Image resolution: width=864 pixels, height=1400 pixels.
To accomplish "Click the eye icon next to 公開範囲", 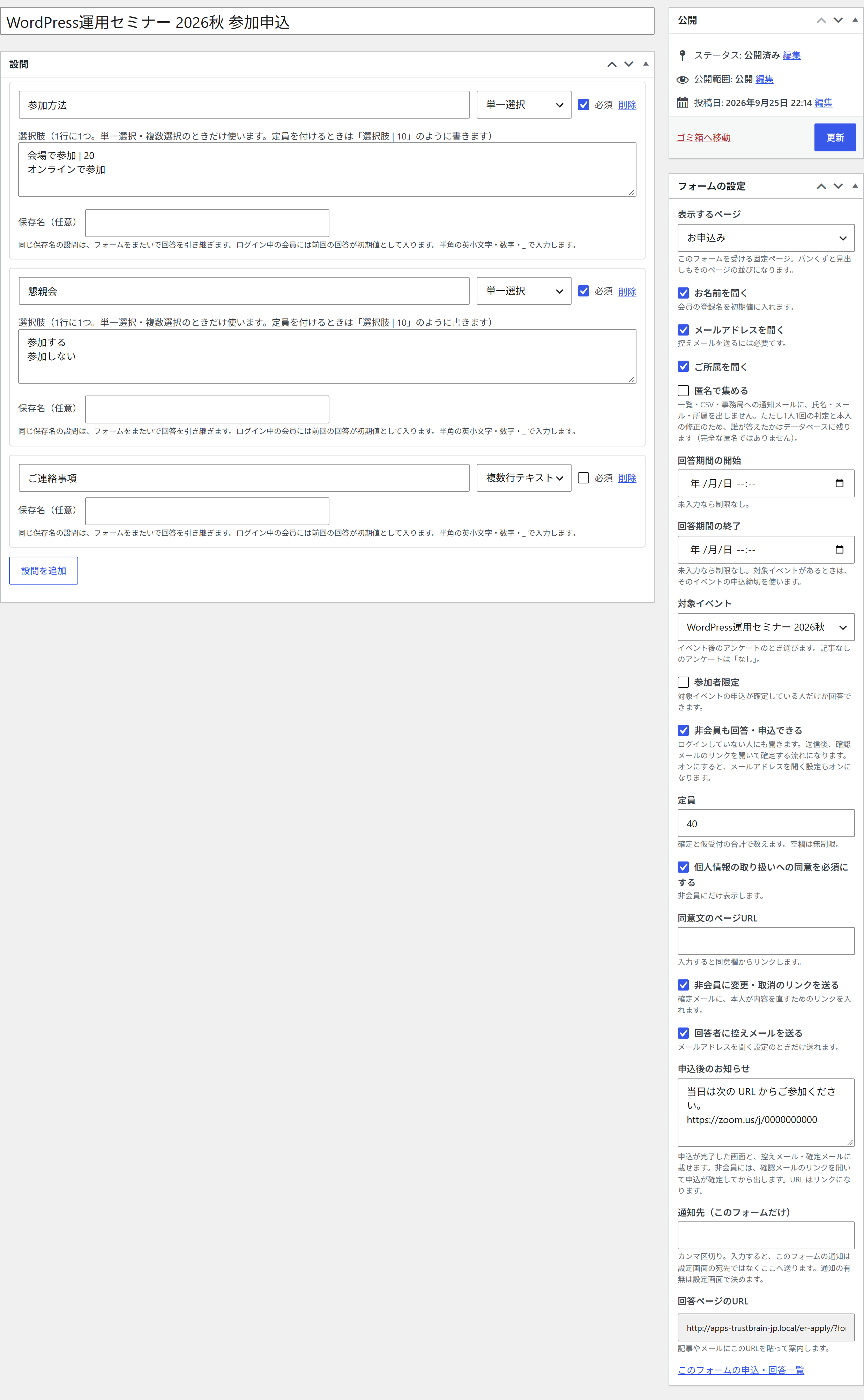I will (682, 80).
